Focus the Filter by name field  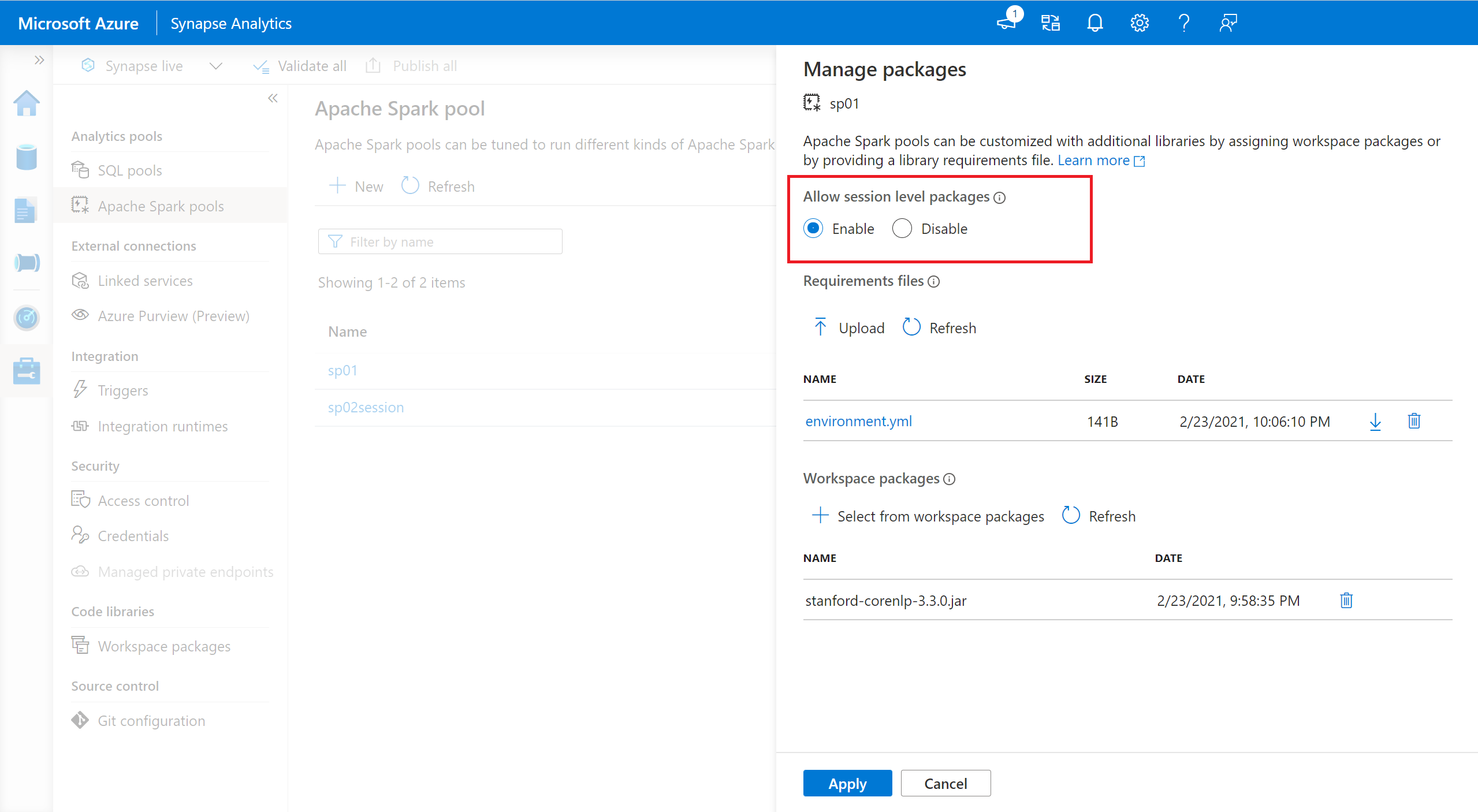440,241
